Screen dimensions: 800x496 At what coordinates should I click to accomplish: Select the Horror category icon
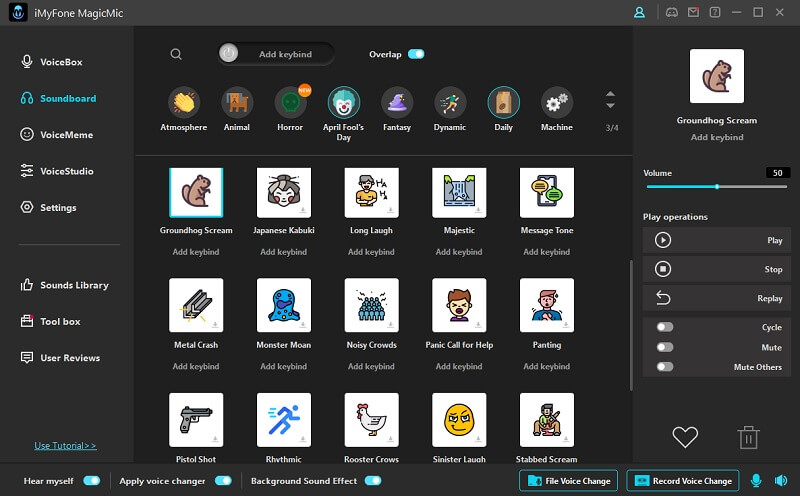click(x=290, y=103)
